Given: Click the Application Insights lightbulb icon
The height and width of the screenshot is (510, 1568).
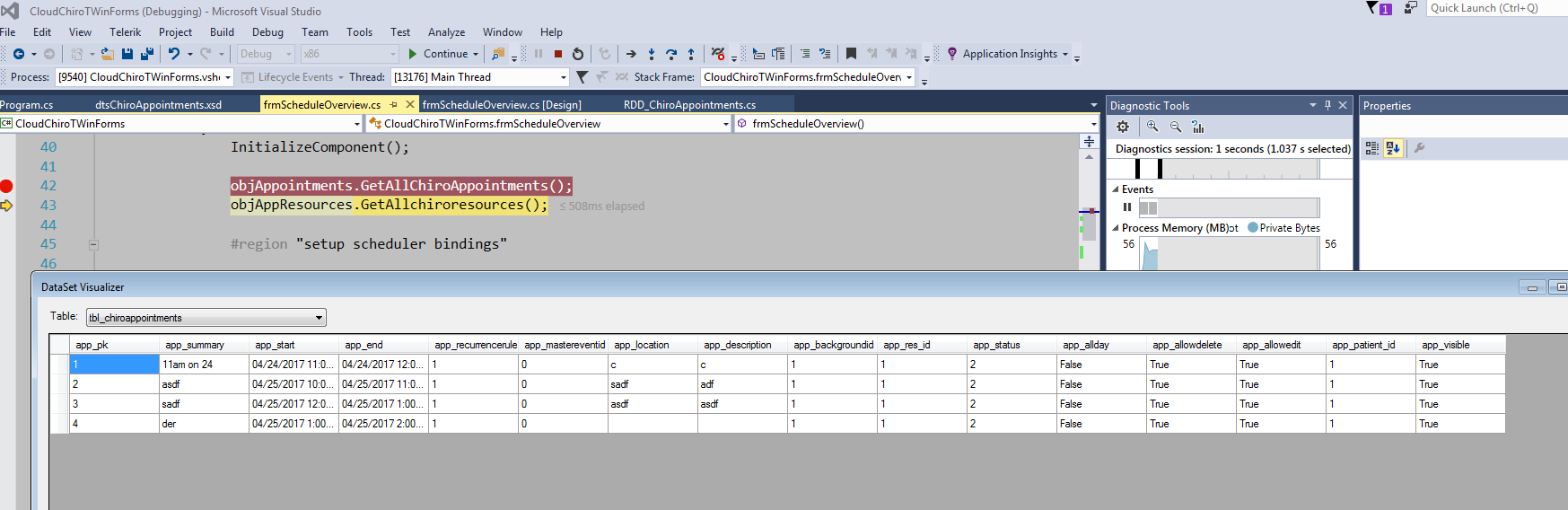Looking at the screenshot, I should click(952, 54).
